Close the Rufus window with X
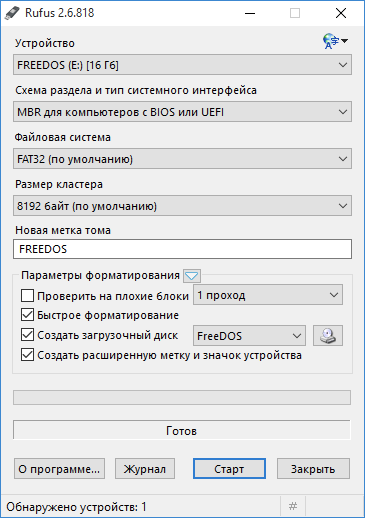Viewport: 365px width, 518px height. click(x=341, y=13)
